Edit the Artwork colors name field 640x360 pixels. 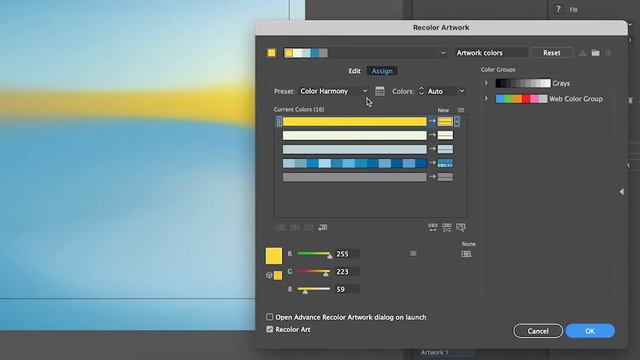coord(491,53)
